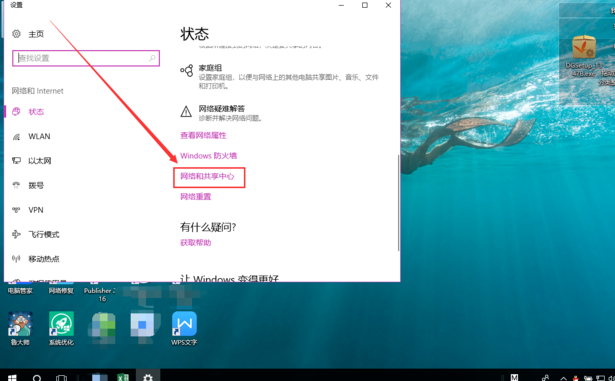Screen dimensions: 615x381
Task: Close the Settings window
Action: point(388,5)
